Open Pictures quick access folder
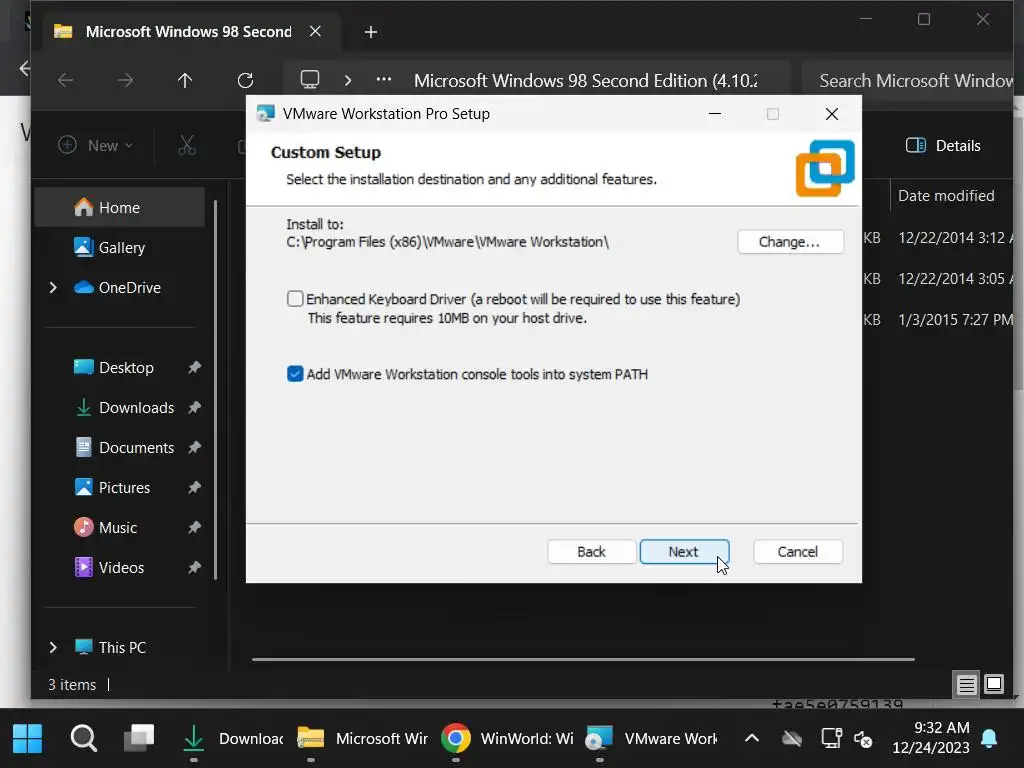The image size is (1024, 768). point(124,487)
